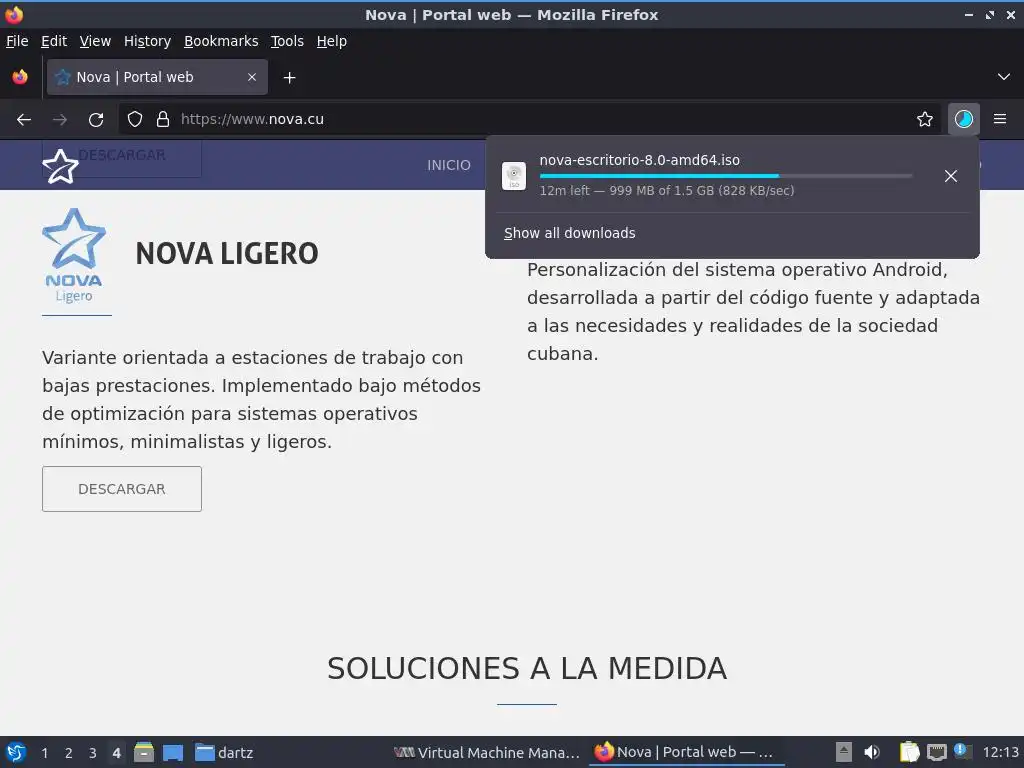The width and height of the screenshot is (1024, 768).
Task: Open the View menu
Action: (95, 41)
